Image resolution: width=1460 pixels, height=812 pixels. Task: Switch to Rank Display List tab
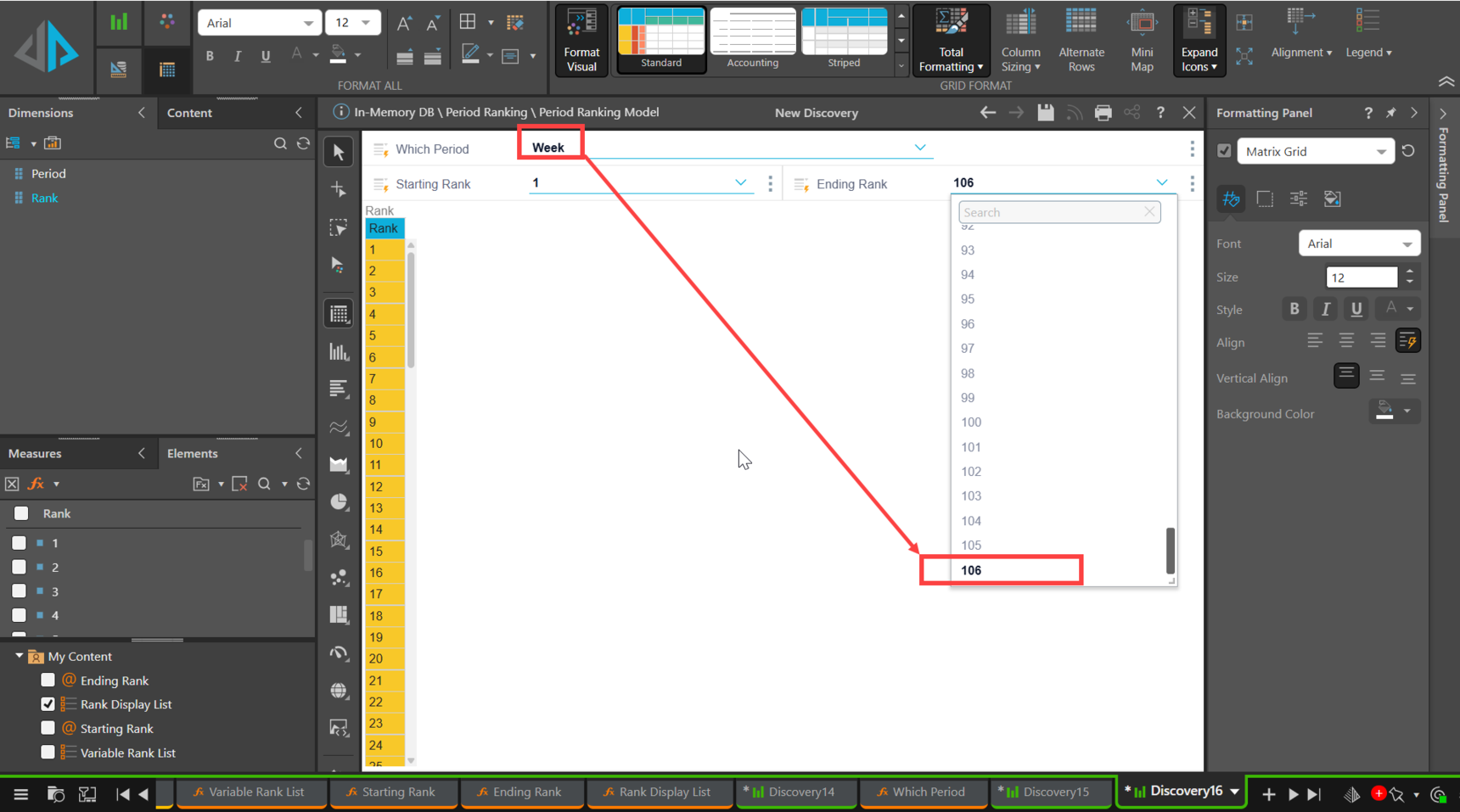click(x=660, y=792)
